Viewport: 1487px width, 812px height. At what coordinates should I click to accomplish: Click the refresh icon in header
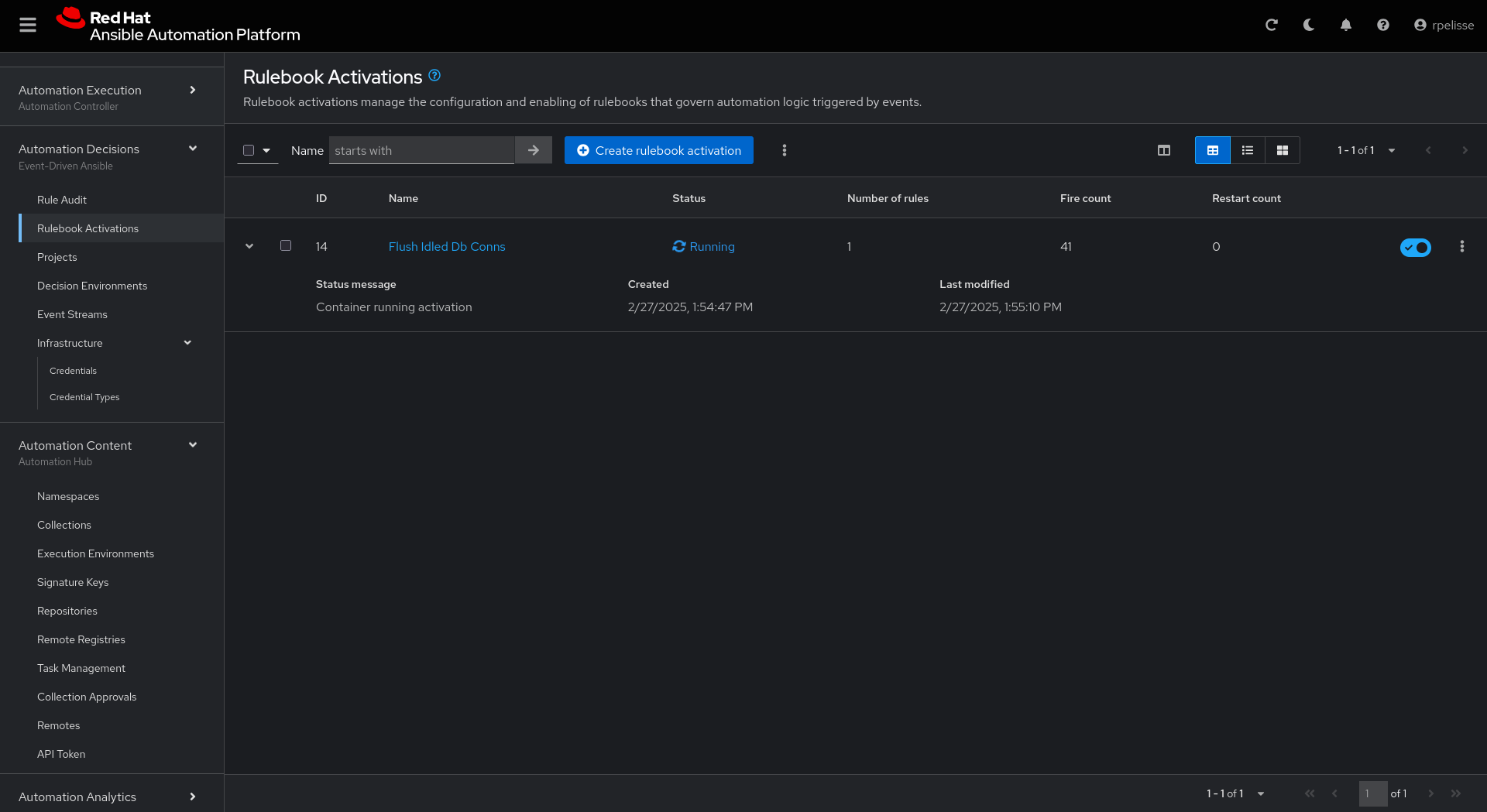1271,25
